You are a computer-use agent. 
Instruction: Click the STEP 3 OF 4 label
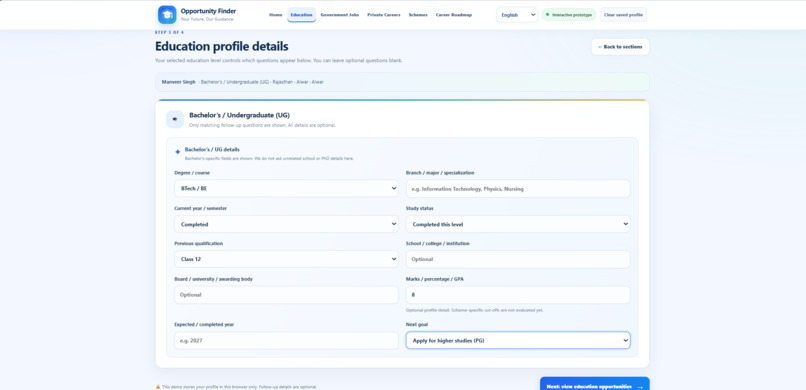(169, 32)
